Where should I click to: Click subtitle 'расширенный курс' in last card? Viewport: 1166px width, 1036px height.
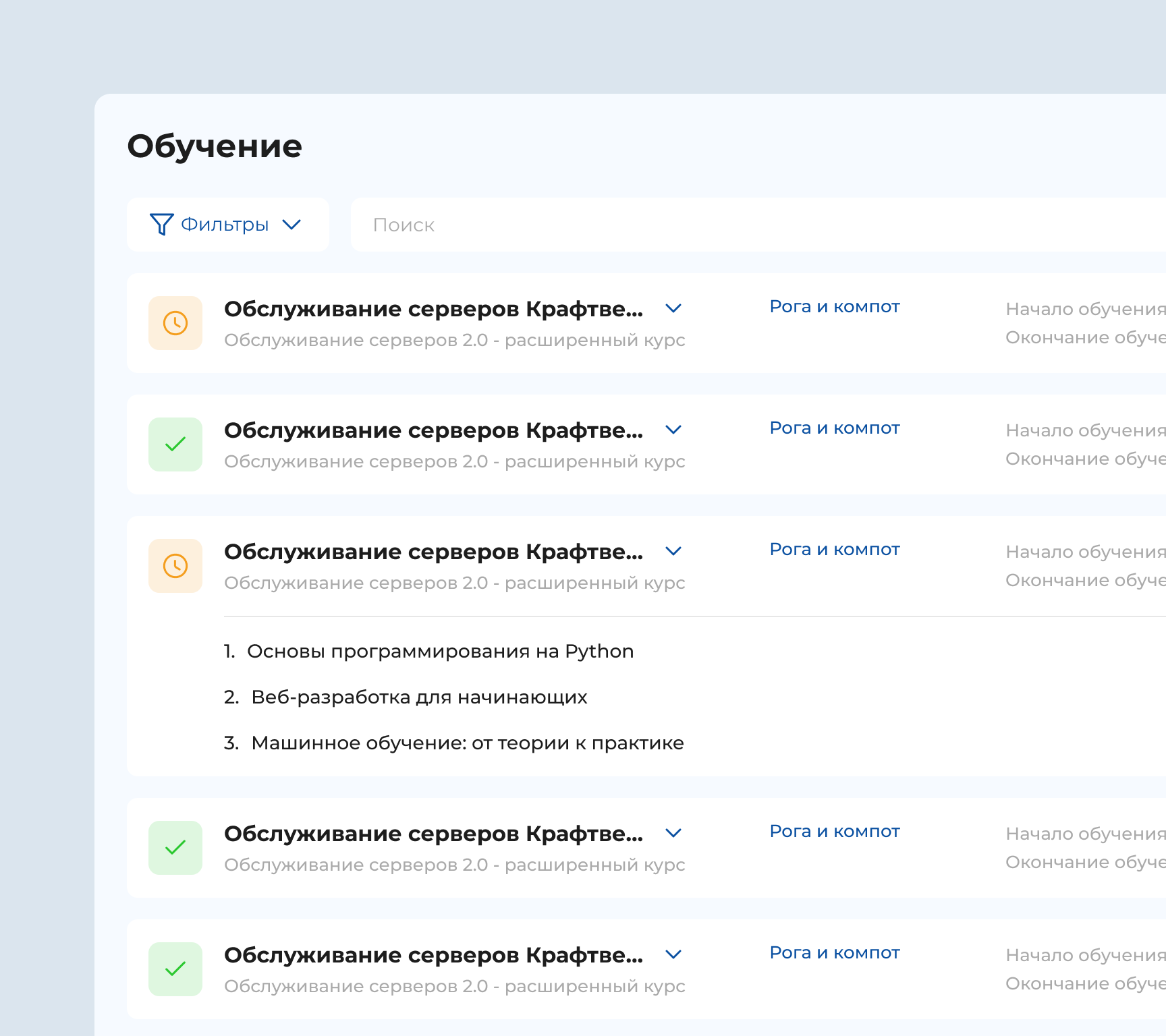click(595, 987)
